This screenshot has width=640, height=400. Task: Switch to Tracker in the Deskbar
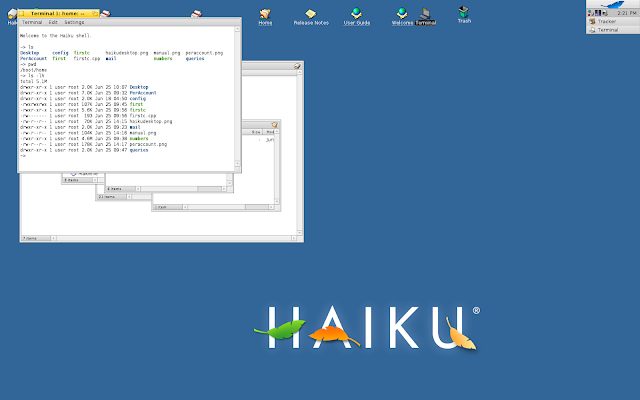point(613,21)
